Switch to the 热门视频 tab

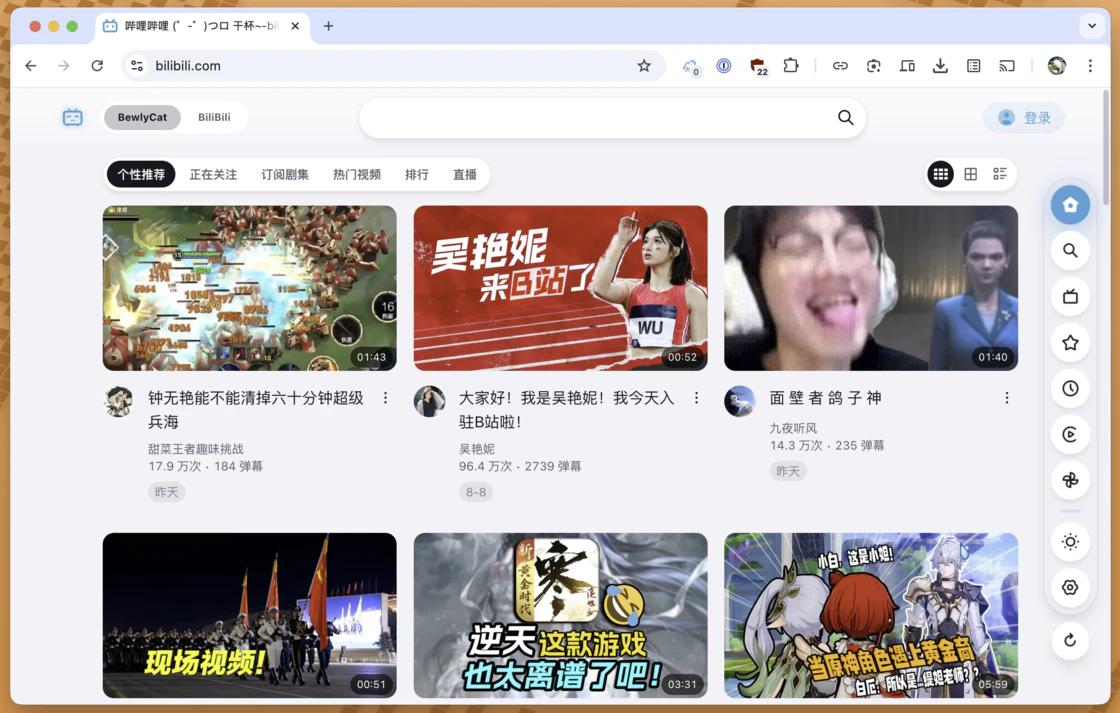(x=357, y=173)
